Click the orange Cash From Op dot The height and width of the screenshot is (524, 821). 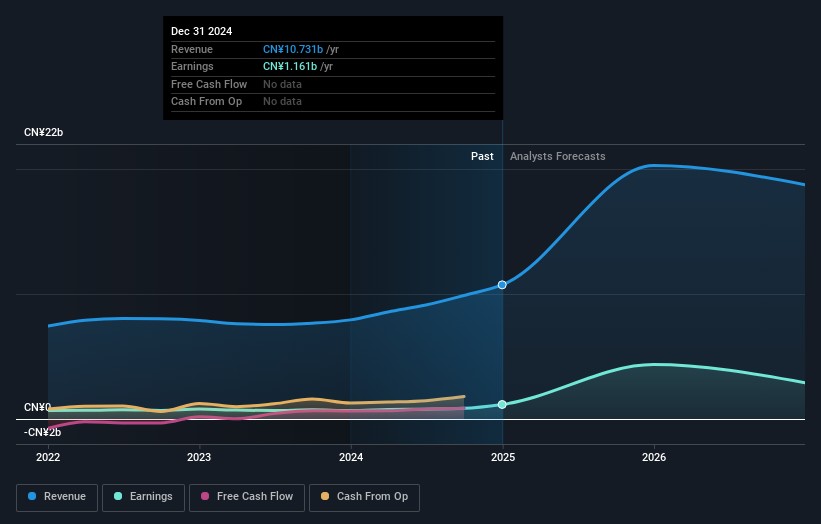pyautogui.click(x=325, y=497)
